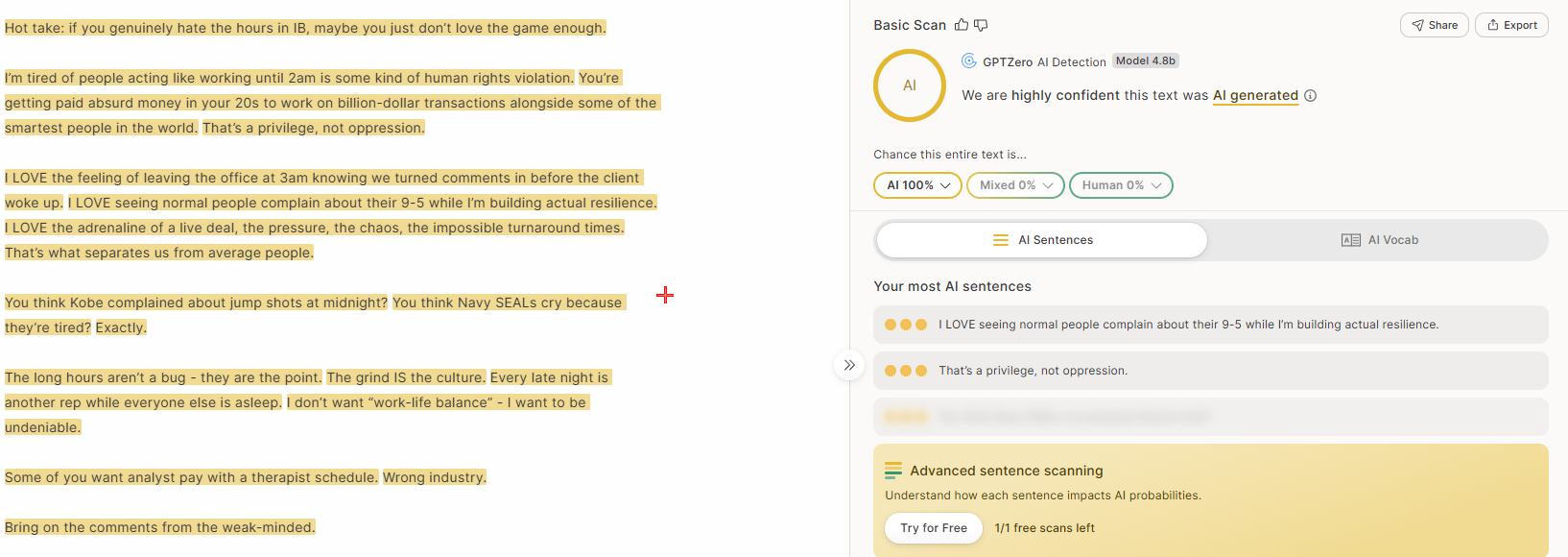
Task: Expand the AI 100% dropdown
Action: click(x=917, y=185)
